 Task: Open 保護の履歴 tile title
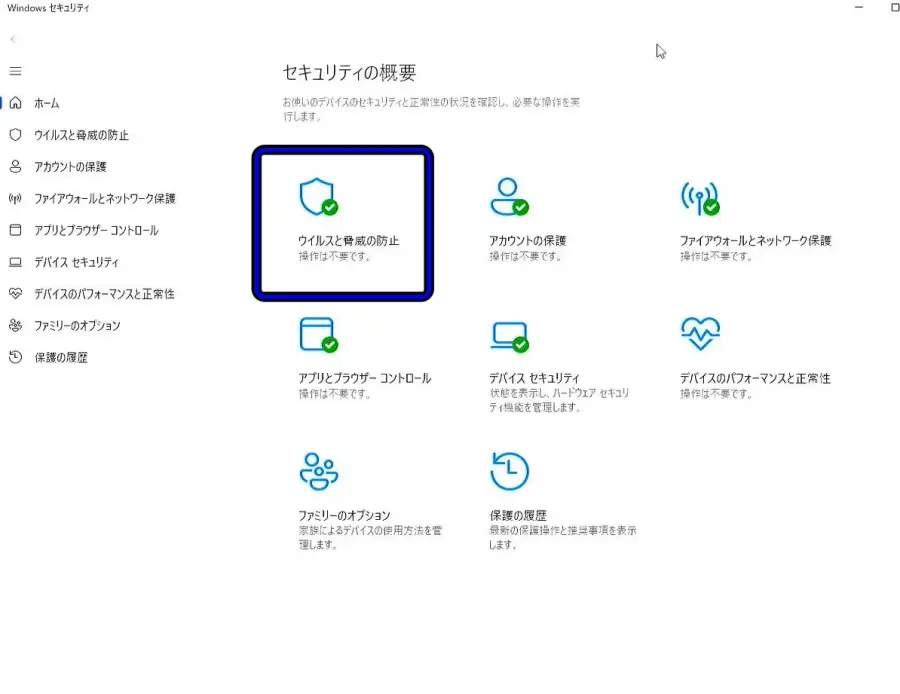(x=518, y=515)
